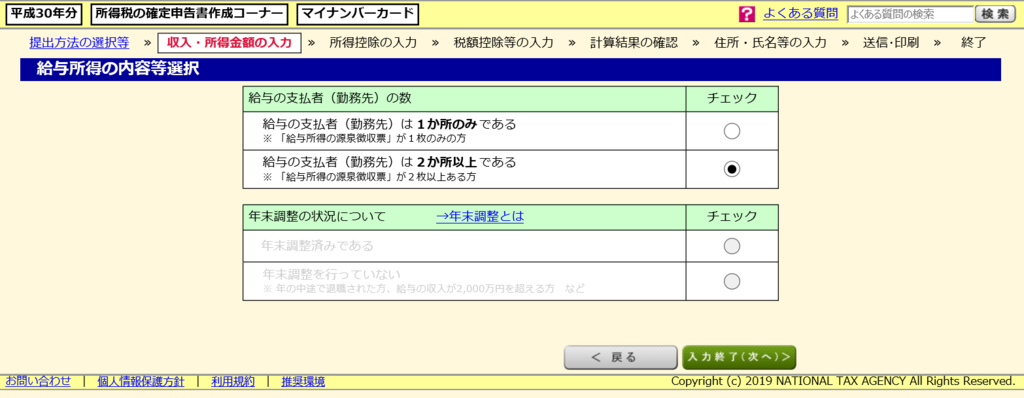Click the 年末調整の状況について header text
Screen dimensions: 1024x398
317,216
